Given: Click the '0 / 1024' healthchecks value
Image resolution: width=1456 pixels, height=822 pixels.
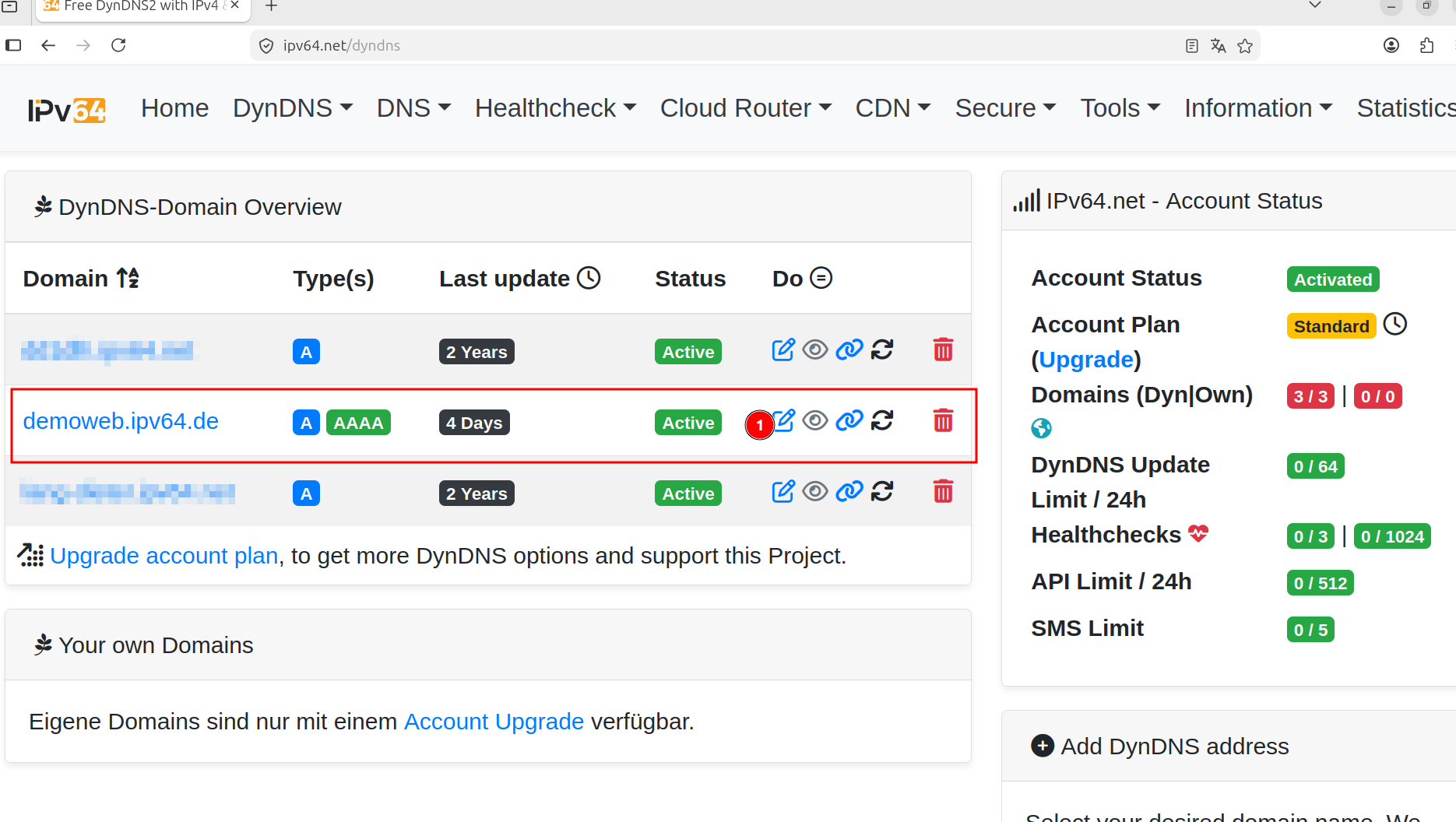Looking at the screenshot, I should 1392,536.
